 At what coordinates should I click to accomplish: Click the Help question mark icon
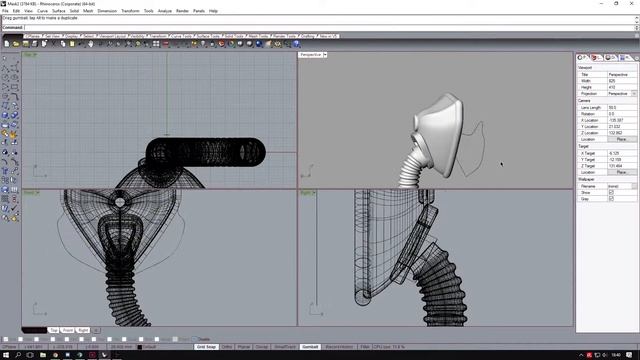tap(296, 44)
